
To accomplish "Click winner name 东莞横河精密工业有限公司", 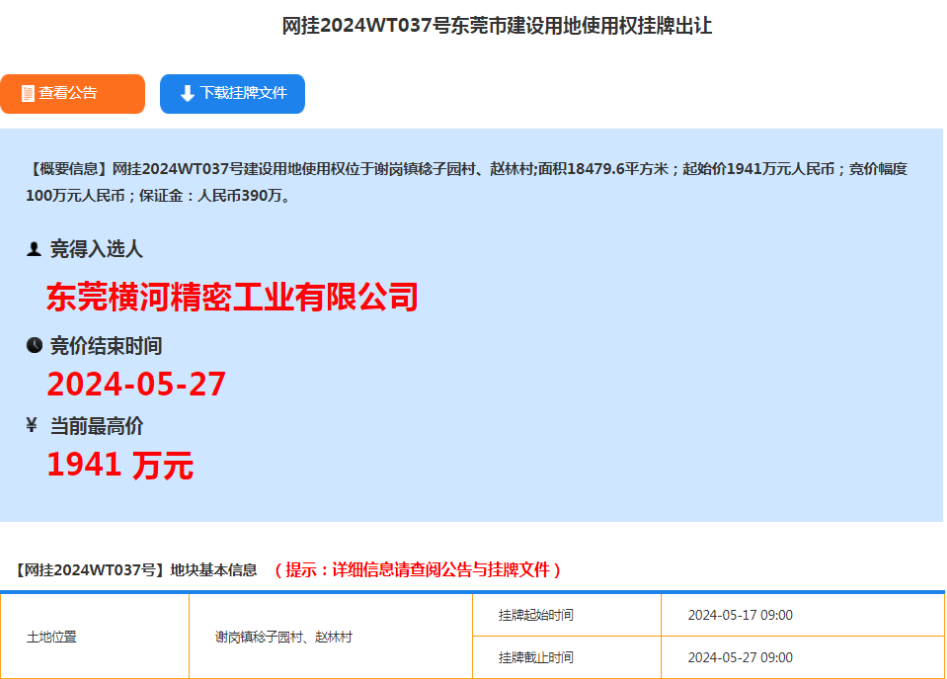I will coord(232,297).
